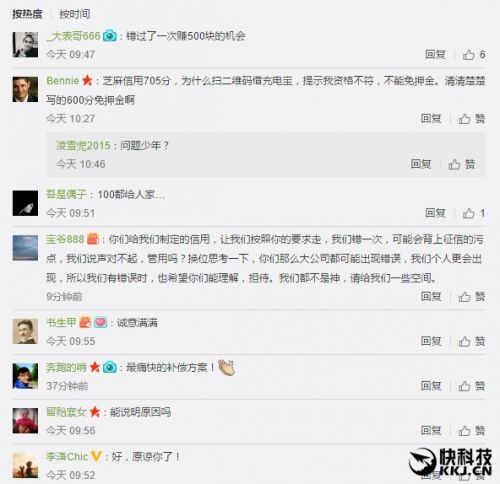Open Bennie's username profile link
Viewport: 500px width, 484px height.
coord(63,81)
